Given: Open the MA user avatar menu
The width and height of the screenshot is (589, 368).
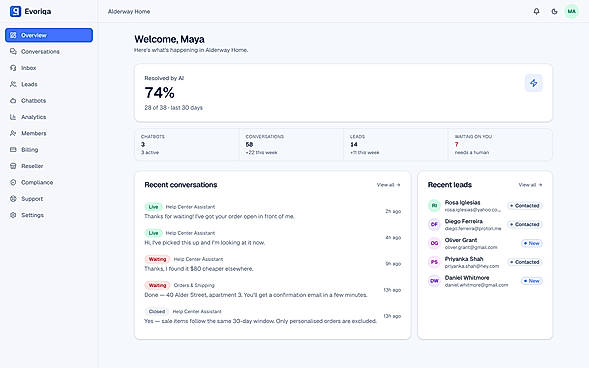Looking at the screenshot, I should coord(572,11).
